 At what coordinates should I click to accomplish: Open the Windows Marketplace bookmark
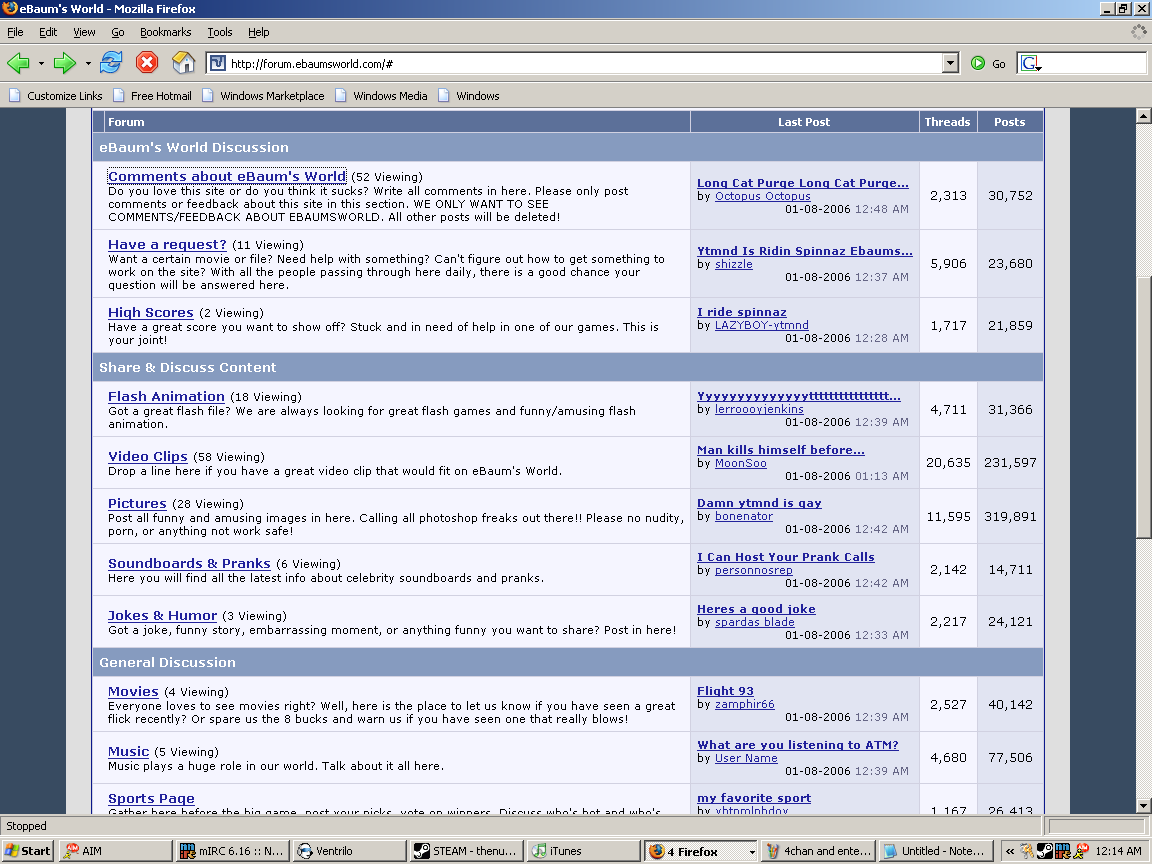271,96
